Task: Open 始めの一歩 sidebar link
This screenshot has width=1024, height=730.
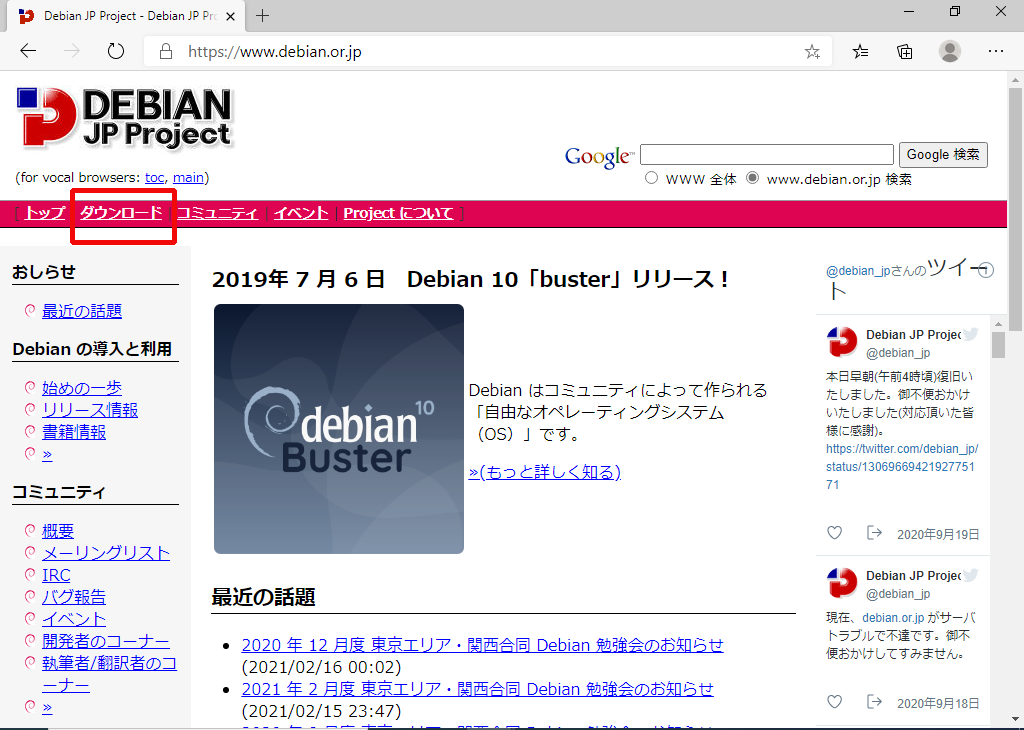Action: pos(82,389)
